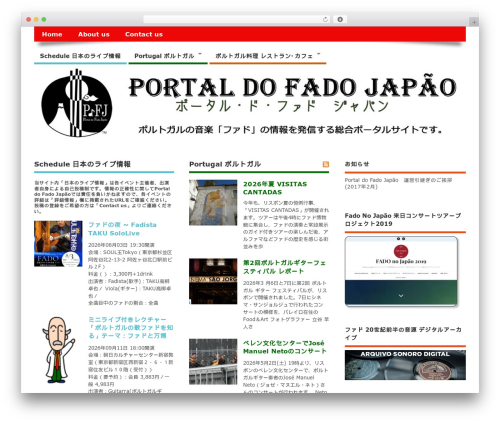Click the cartoon professor illustration thumbnail

point(58,349)
